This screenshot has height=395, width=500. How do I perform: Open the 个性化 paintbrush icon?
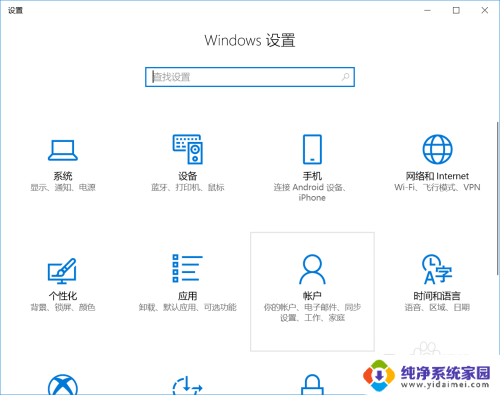click(62, 271)
